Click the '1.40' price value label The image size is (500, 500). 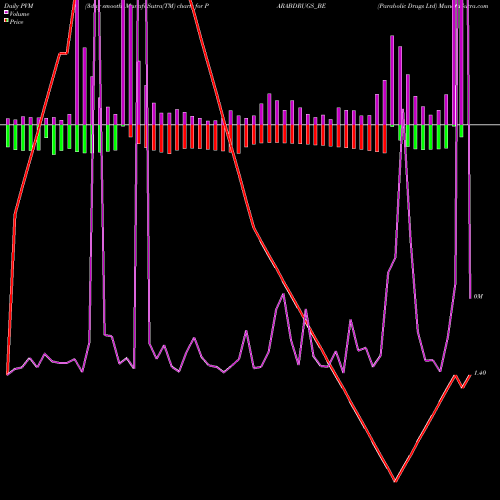480,373
